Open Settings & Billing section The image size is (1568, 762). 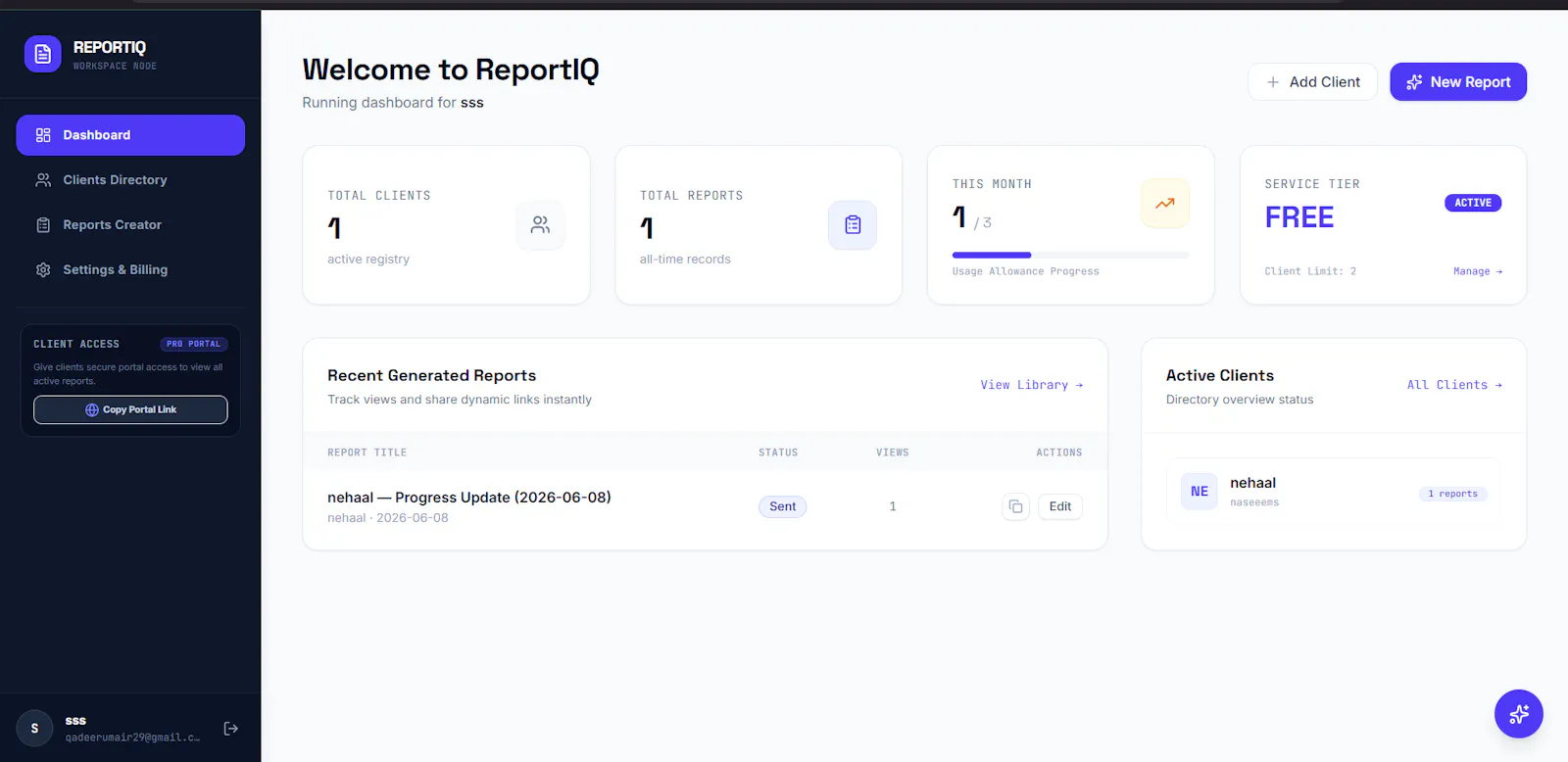tap(130, 269)
